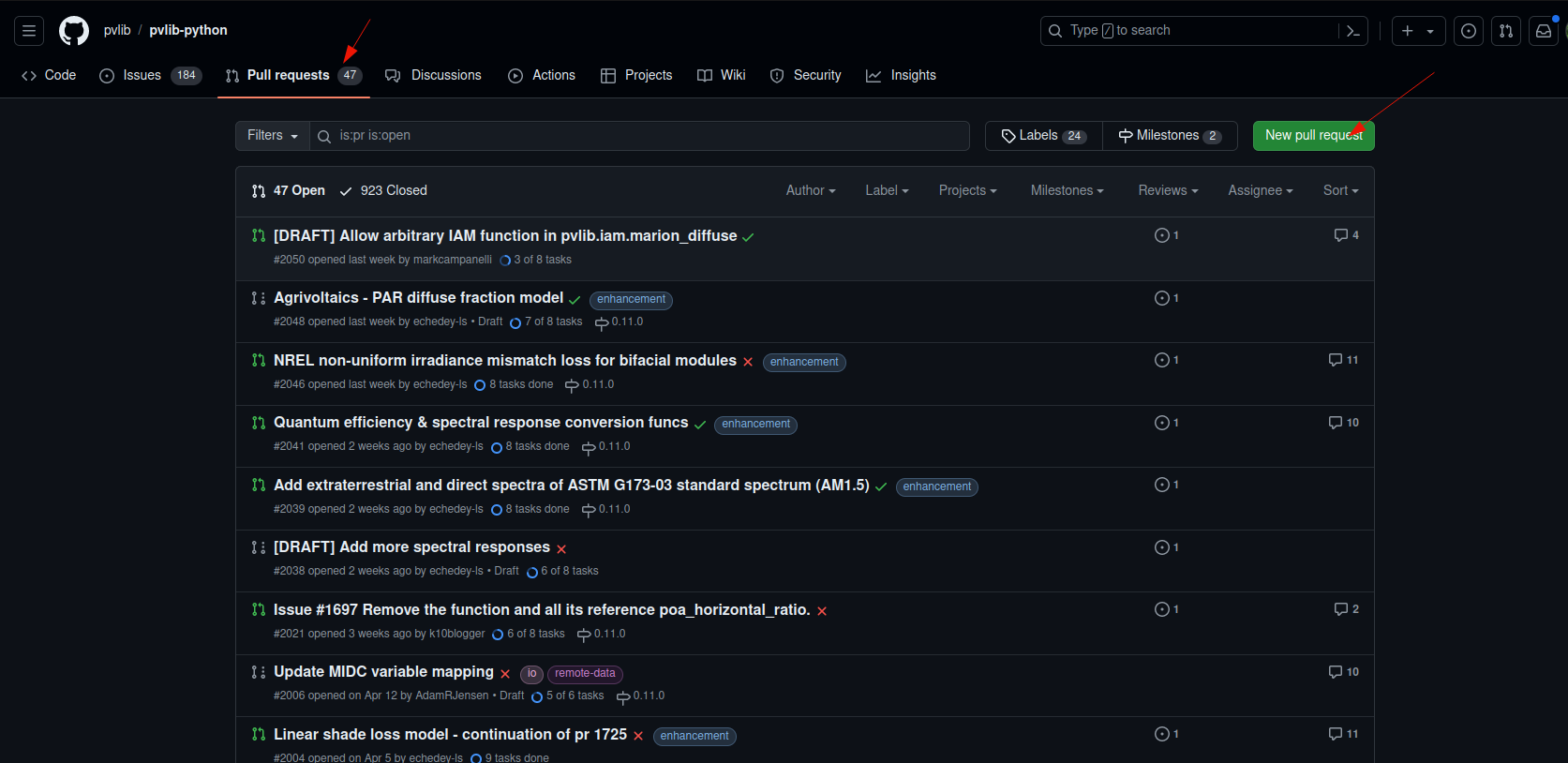
Task: Show the 923 Closed pull requests
Action: point(383,190)
